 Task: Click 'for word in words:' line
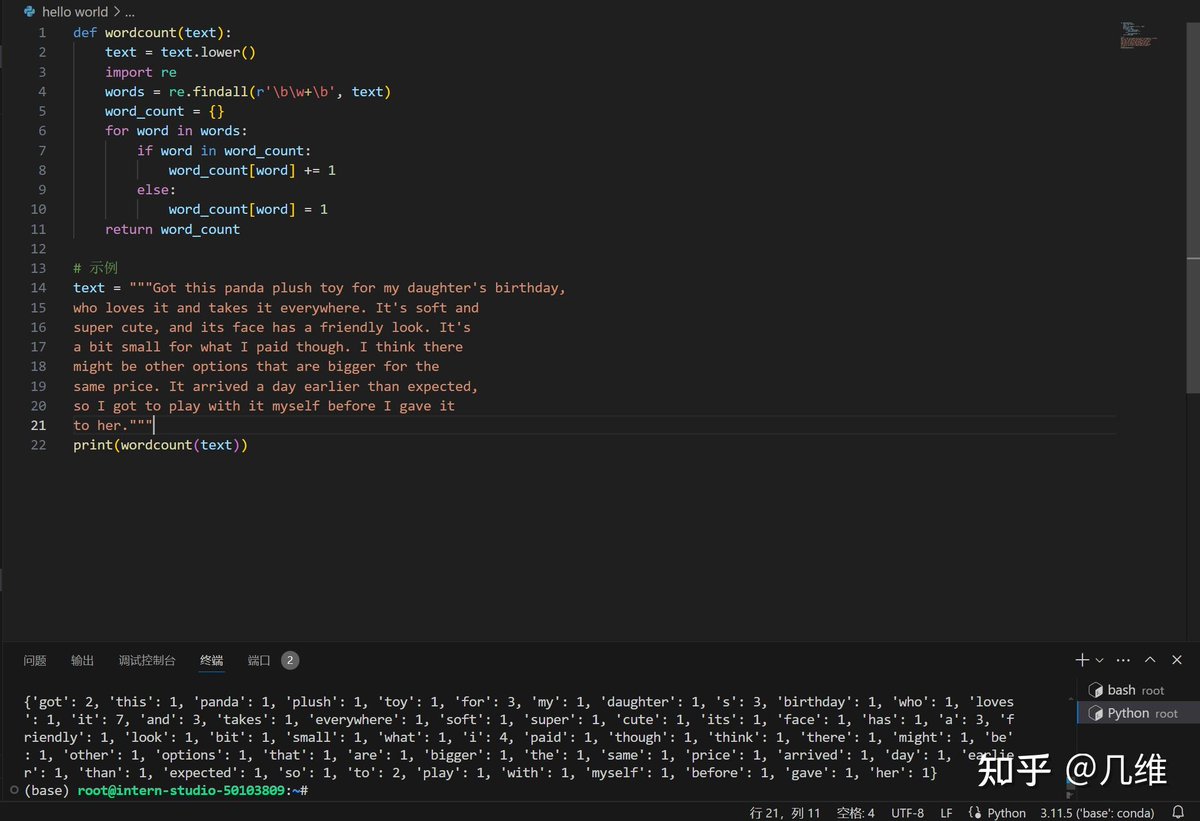[x=176, y=131]
